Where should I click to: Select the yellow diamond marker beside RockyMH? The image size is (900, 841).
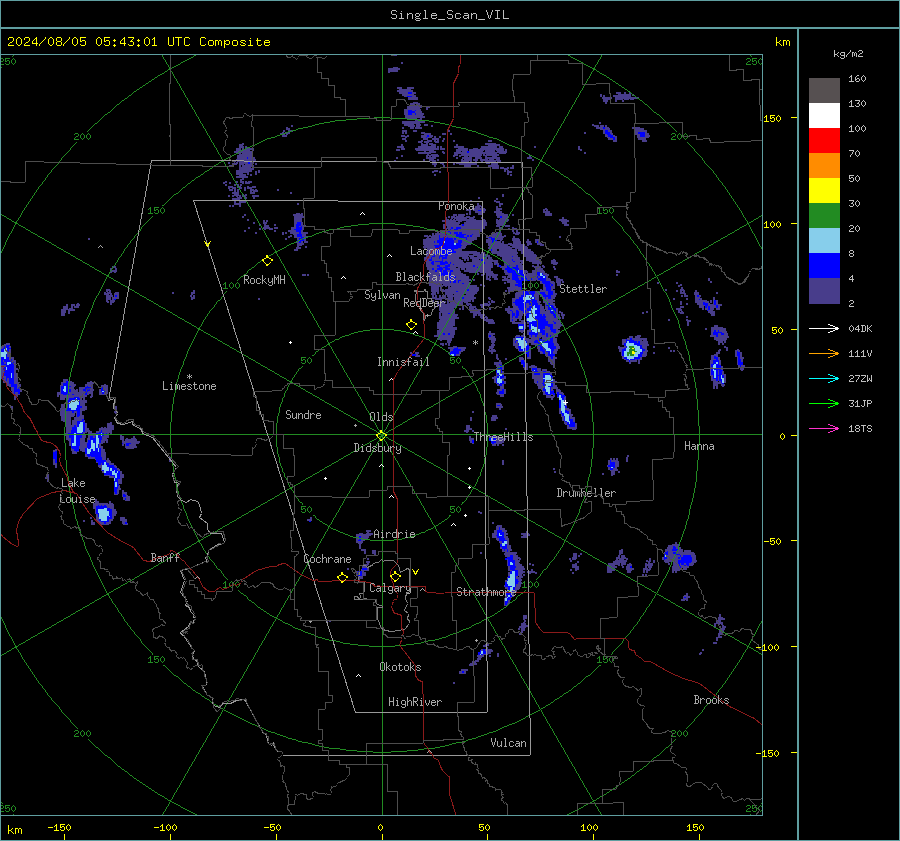pos(267,261)
